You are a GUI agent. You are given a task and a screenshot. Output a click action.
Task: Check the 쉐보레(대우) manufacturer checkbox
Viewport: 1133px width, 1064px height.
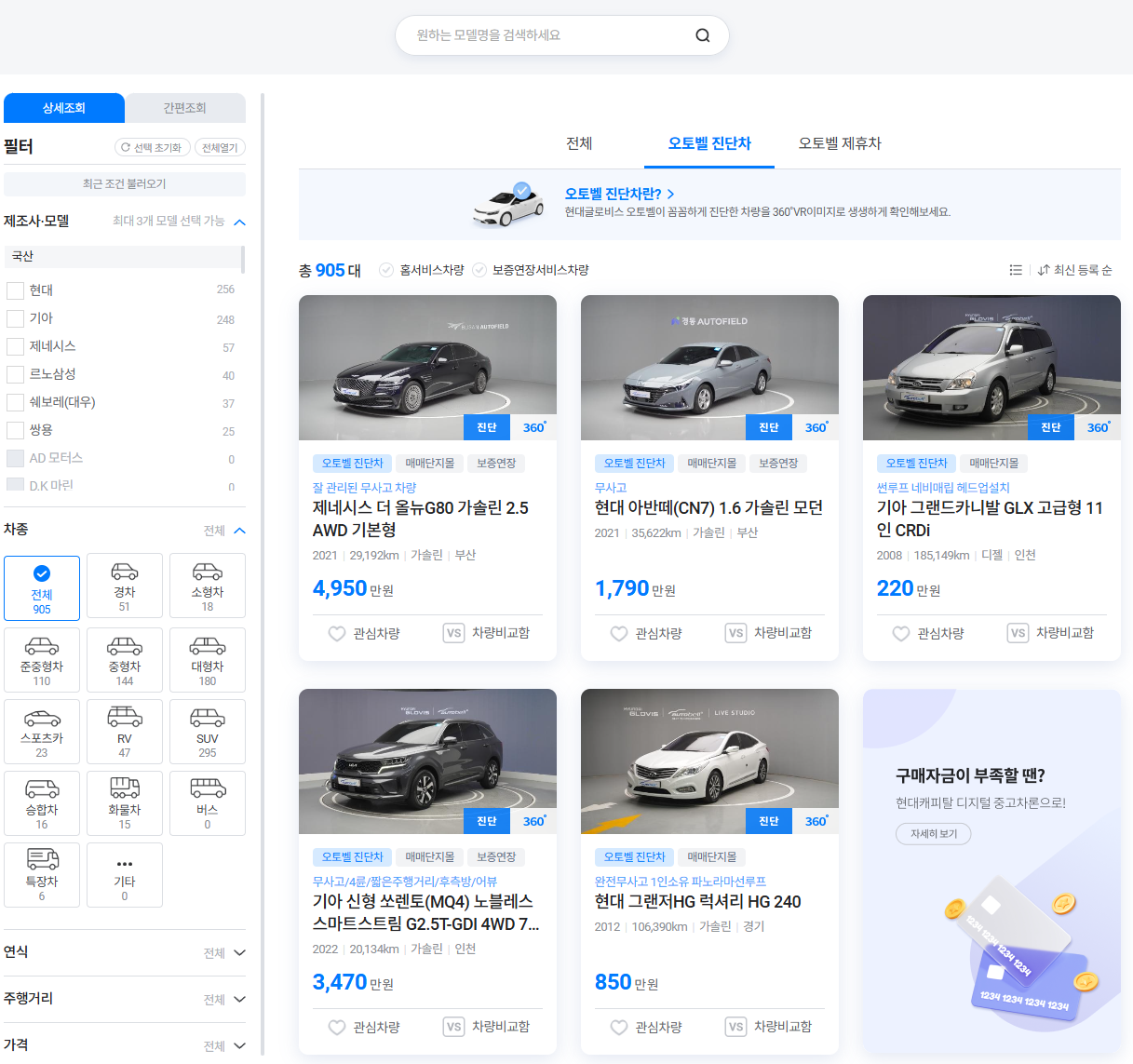click(15, 402)
